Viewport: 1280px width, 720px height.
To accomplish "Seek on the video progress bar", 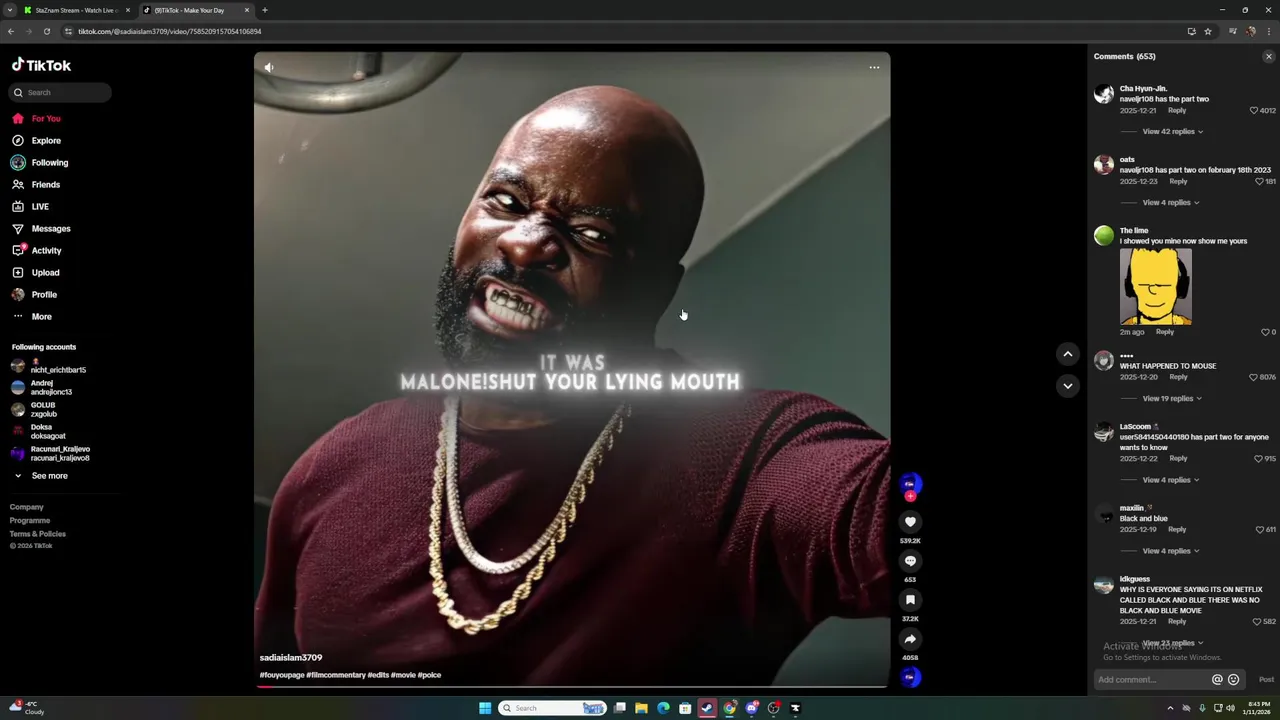I will (572, 687).
